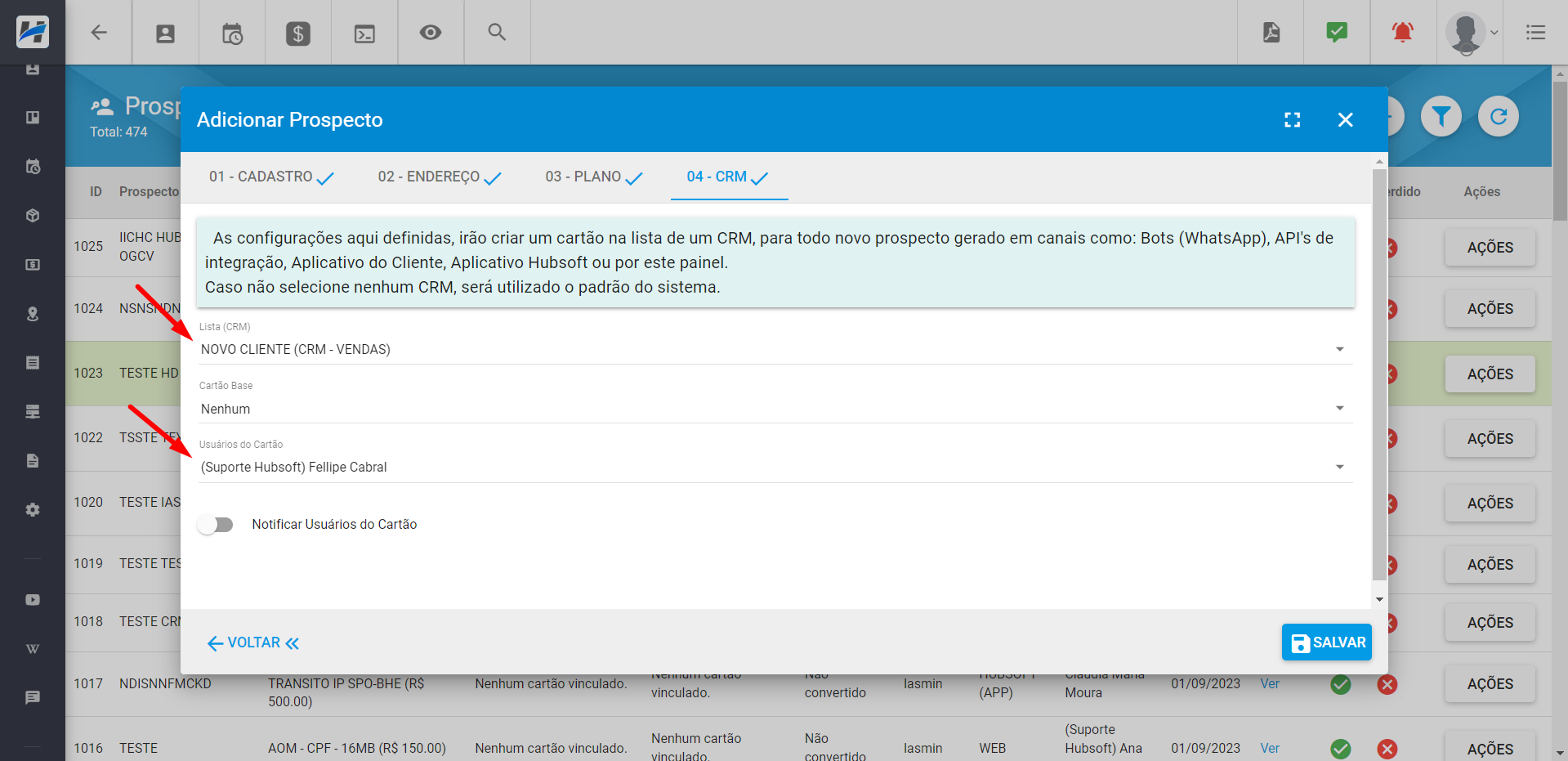This screenshot has height=761, width=1568.
Task: Open the contact card toolbar icon
Action: point(166,34)
